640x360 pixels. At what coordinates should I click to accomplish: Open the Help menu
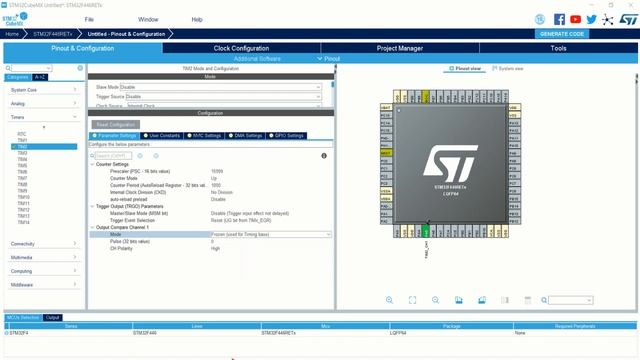197,19
